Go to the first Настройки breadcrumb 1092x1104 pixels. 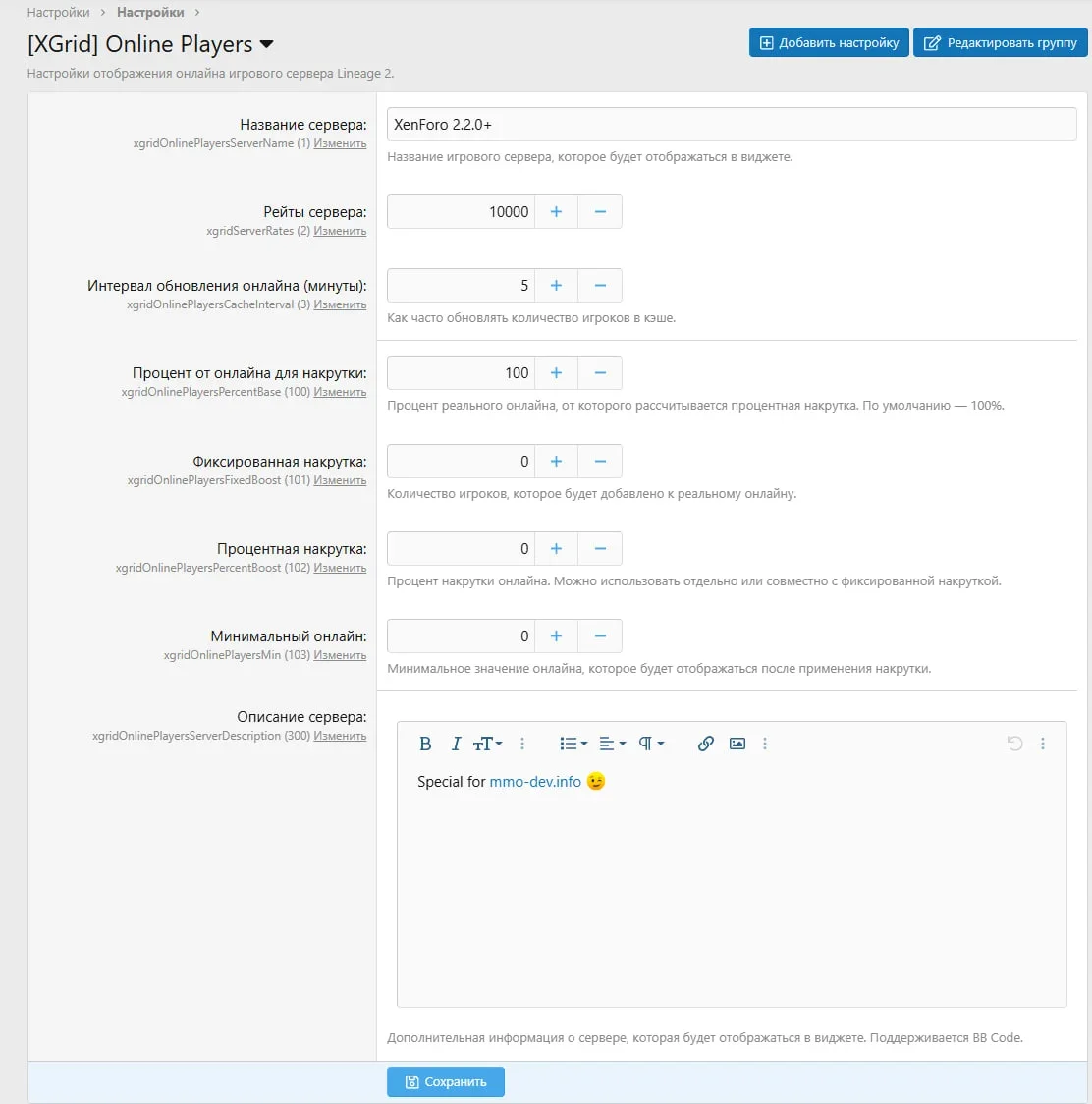pos(59,12)
